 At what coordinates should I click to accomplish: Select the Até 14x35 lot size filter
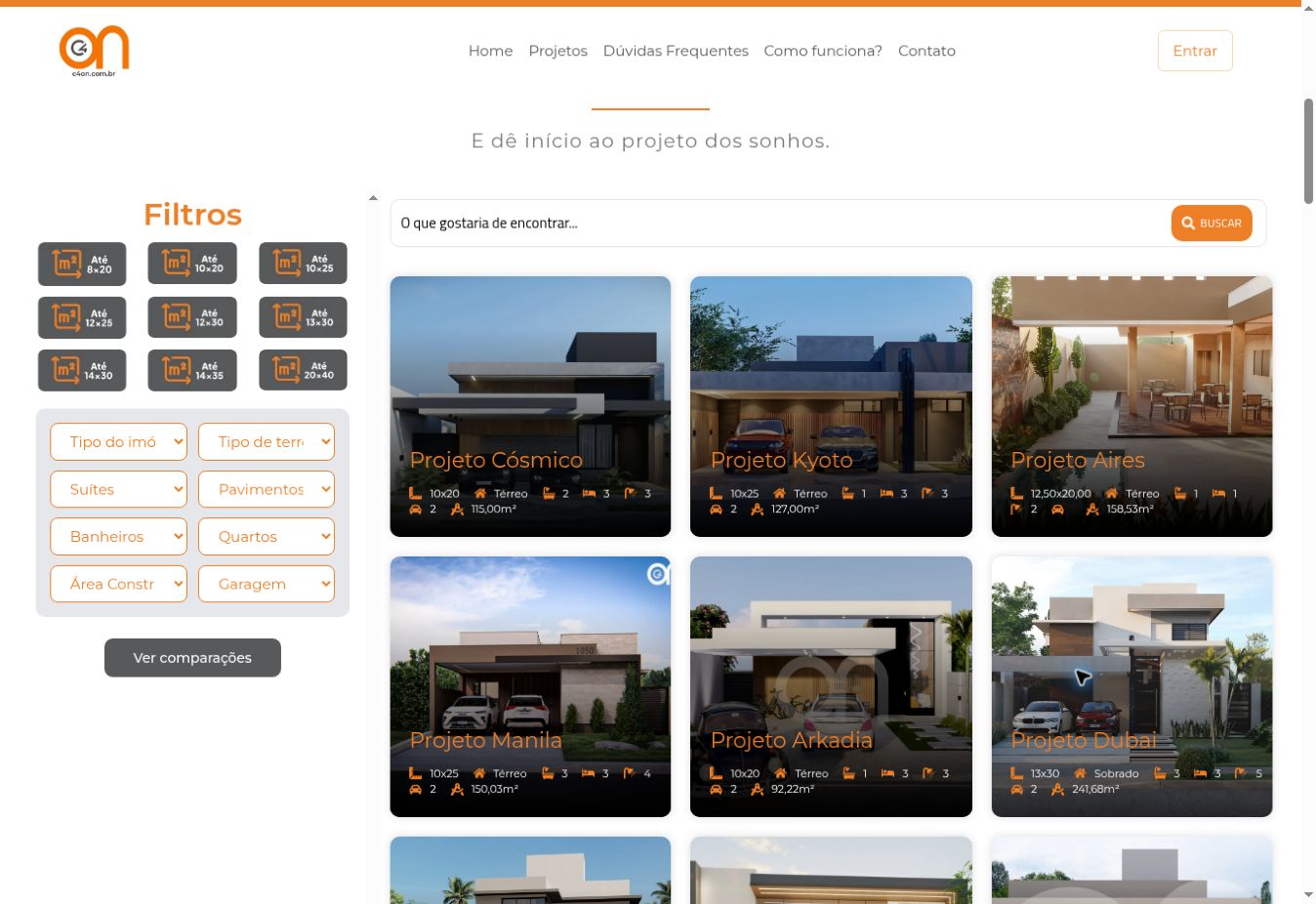pos(192,370)
